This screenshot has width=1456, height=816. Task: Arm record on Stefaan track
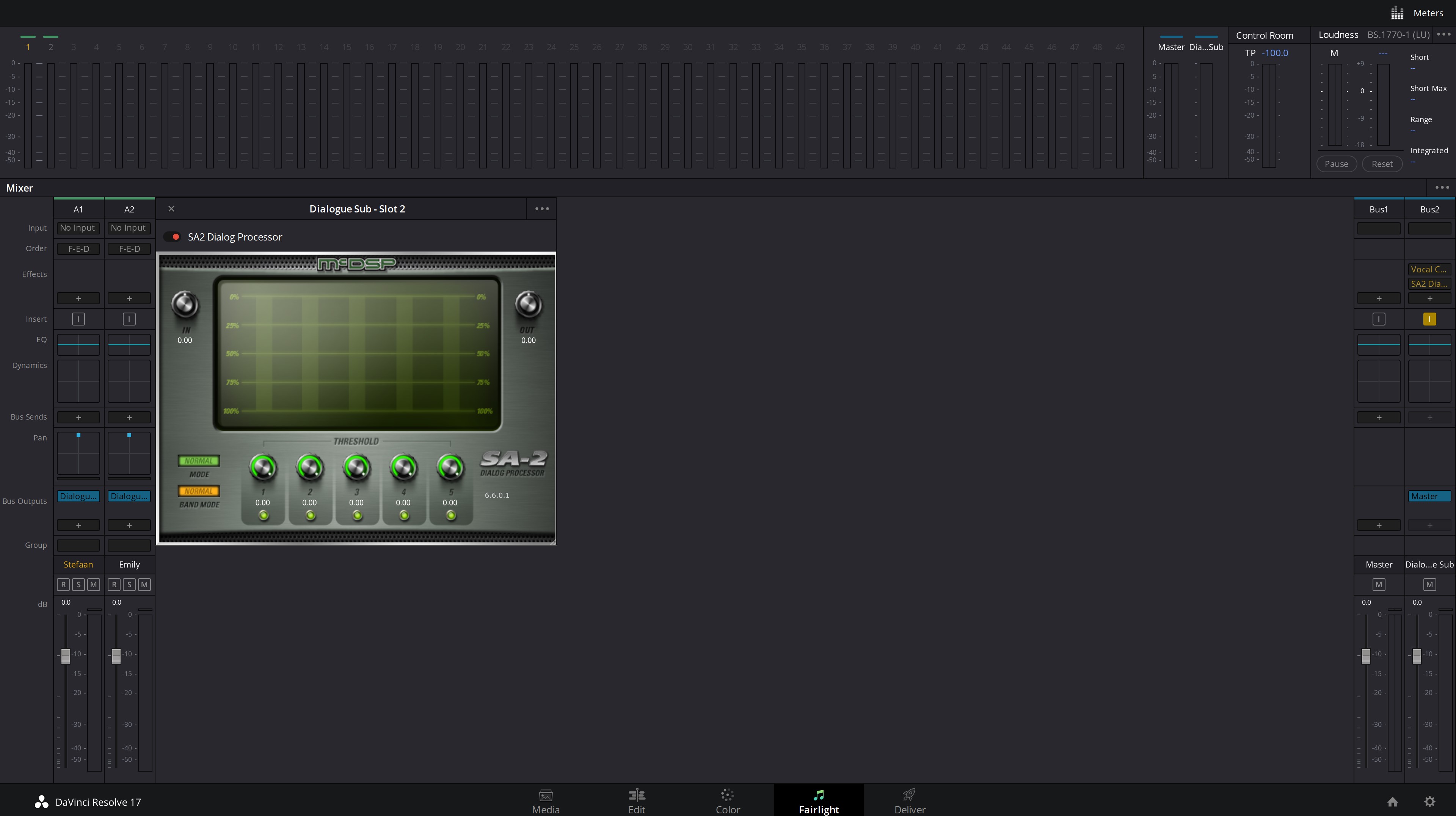tap(63, 585)
